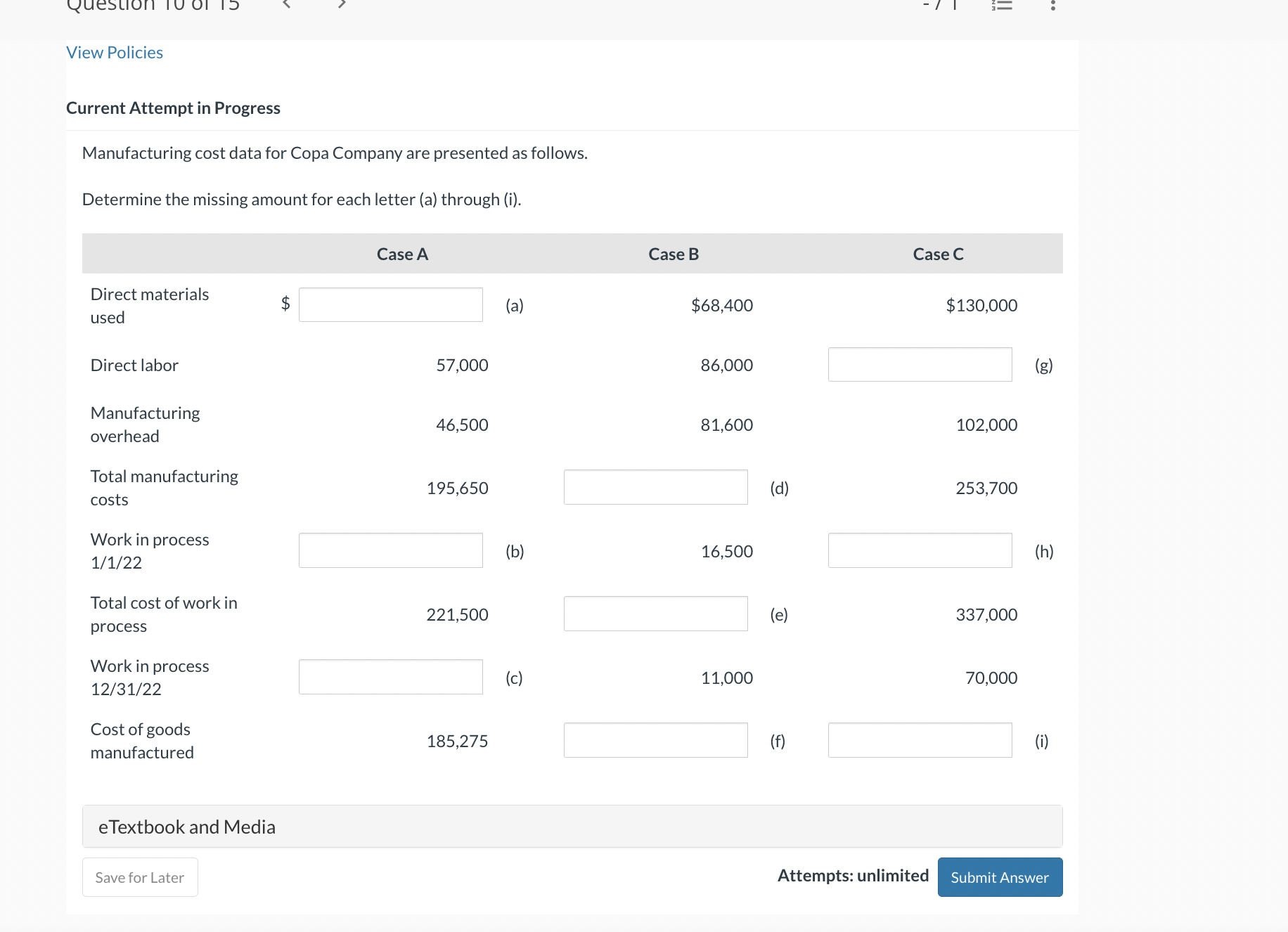Open the three-dot options menu
The image size is (1288, 932).
tap(1052, 6)
